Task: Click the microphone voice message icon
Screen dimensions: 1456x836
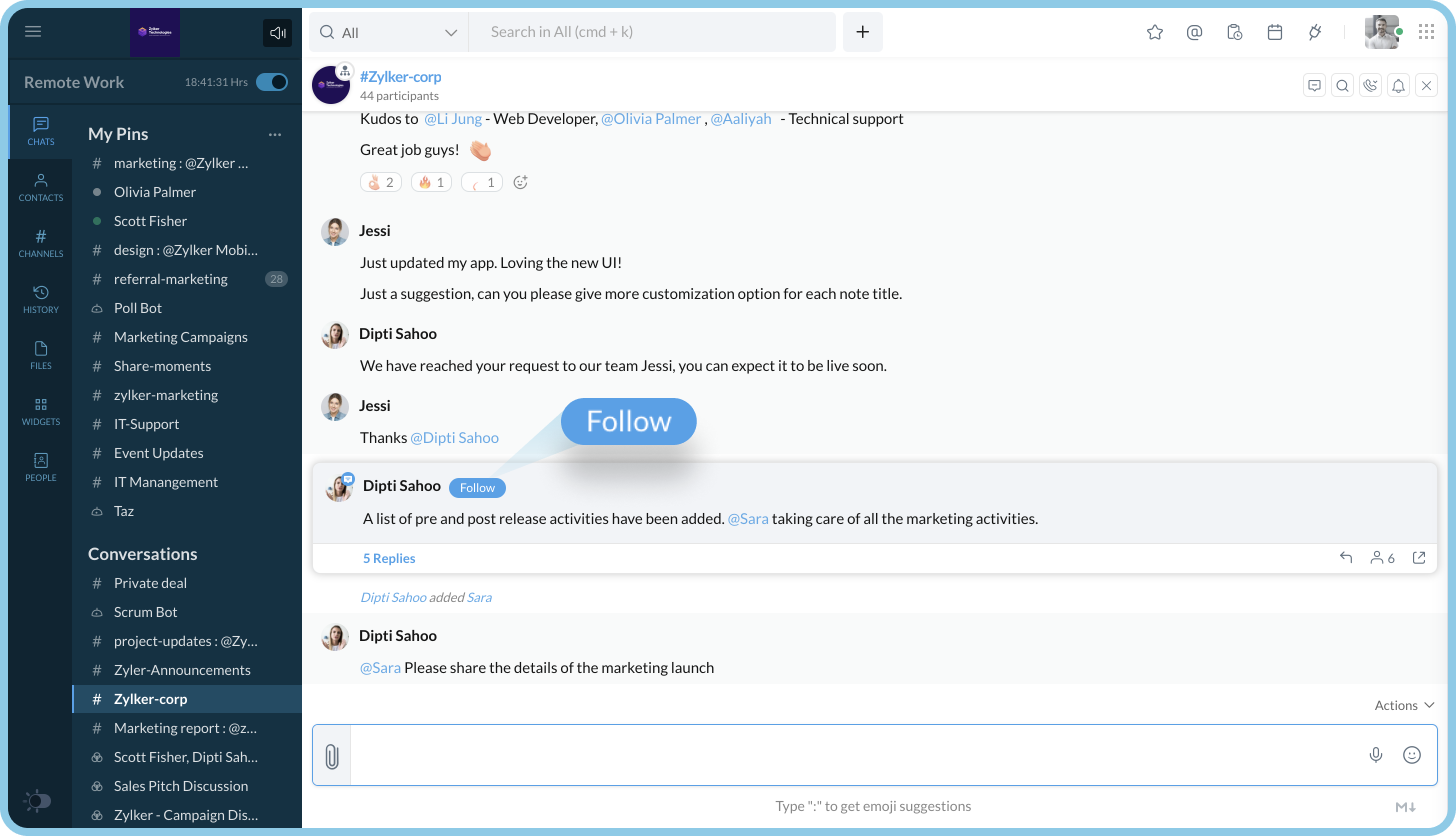Action: coord(1376,755)
